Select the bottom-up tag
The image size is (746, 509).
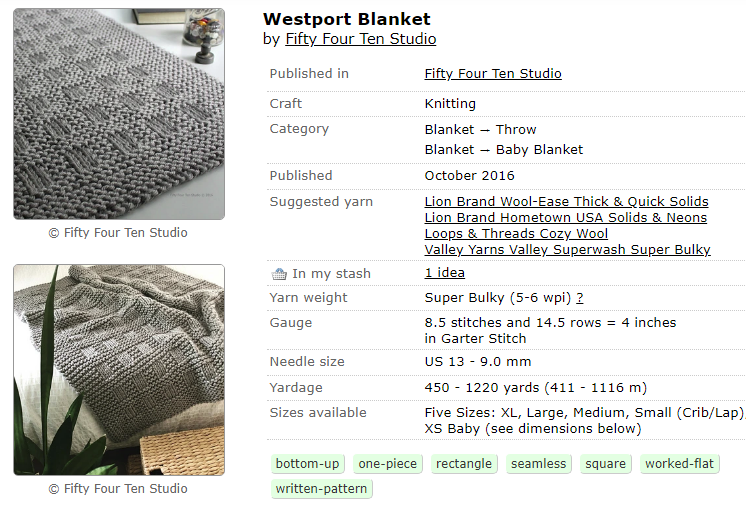308,464
